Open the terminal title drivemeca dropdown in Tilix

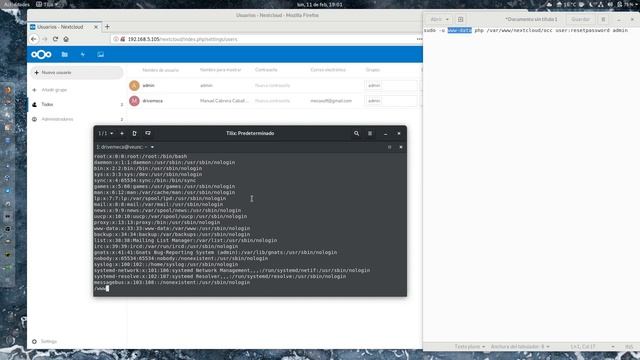point(125,147)
